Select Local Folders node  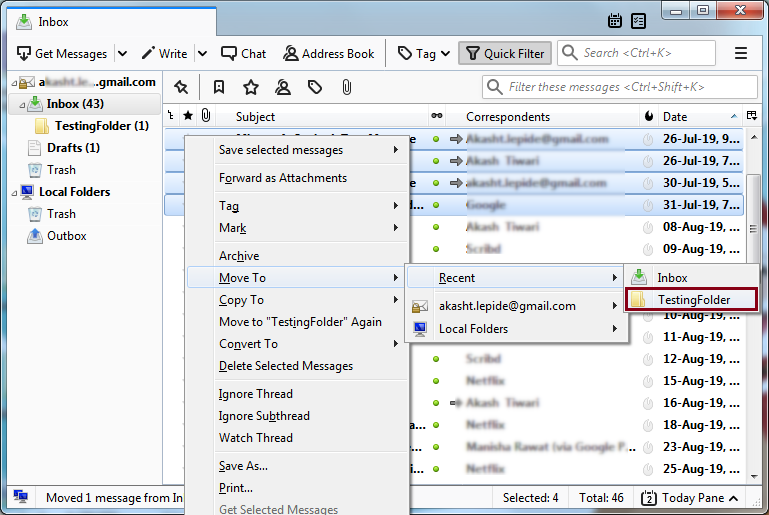click(74, 192)
